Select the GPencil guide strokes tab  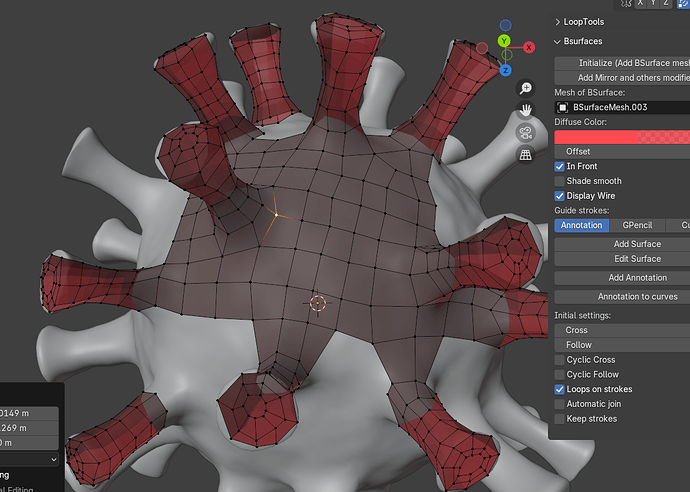(637, 225)
